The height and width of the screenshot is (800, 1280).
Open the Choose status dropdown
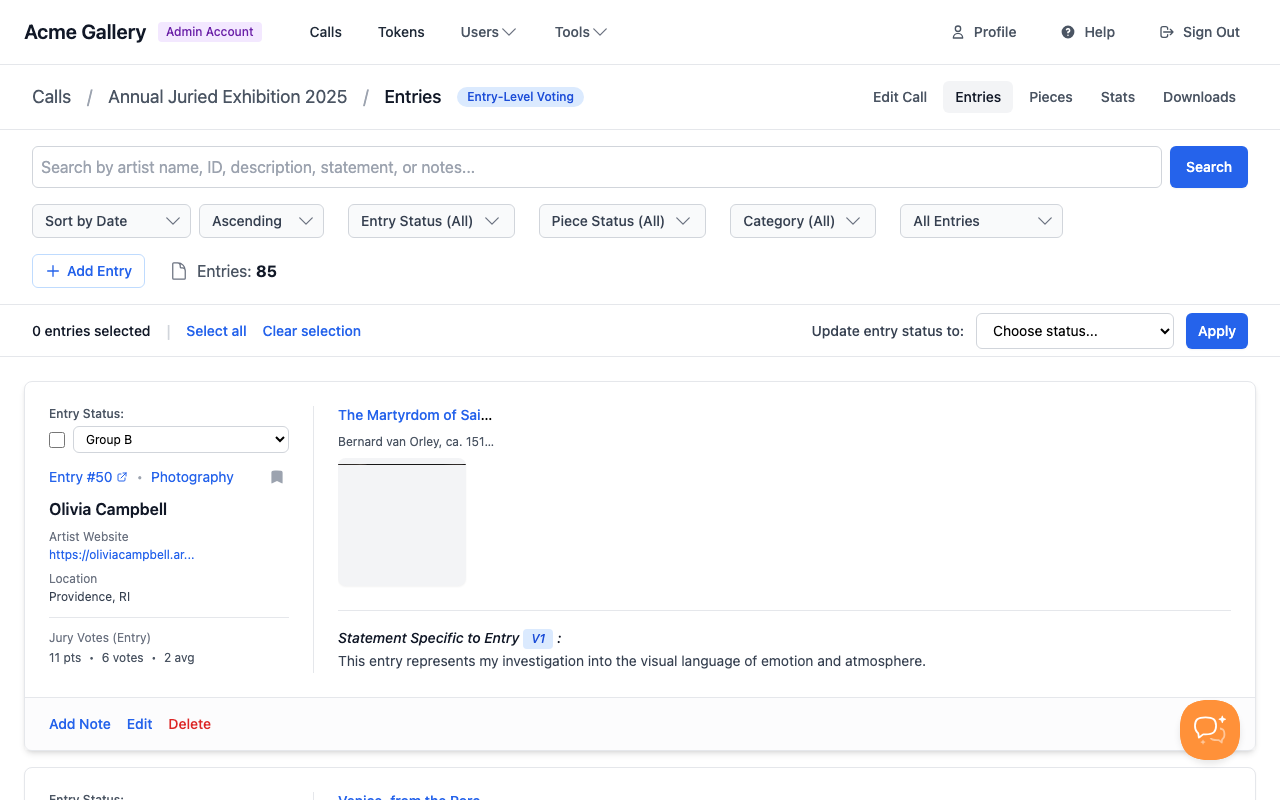pyautogui.click(x=1074, y=330)
